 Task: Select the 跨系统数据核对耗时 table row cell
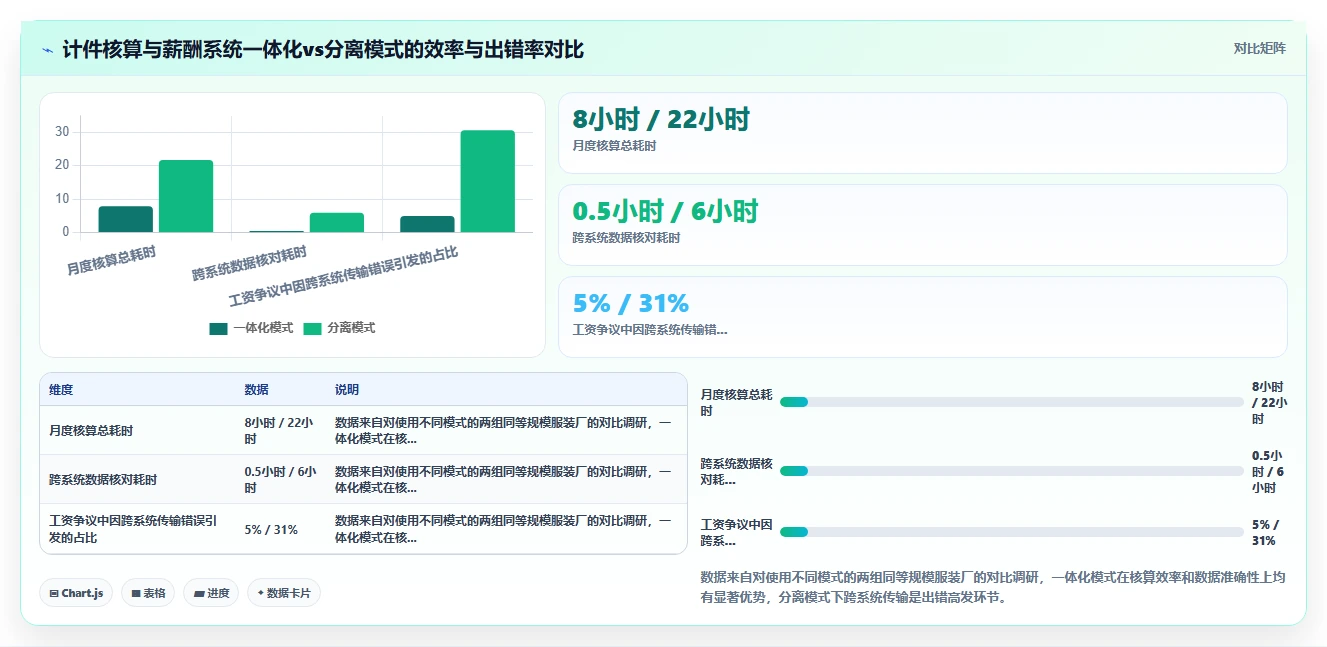(137, 480)
